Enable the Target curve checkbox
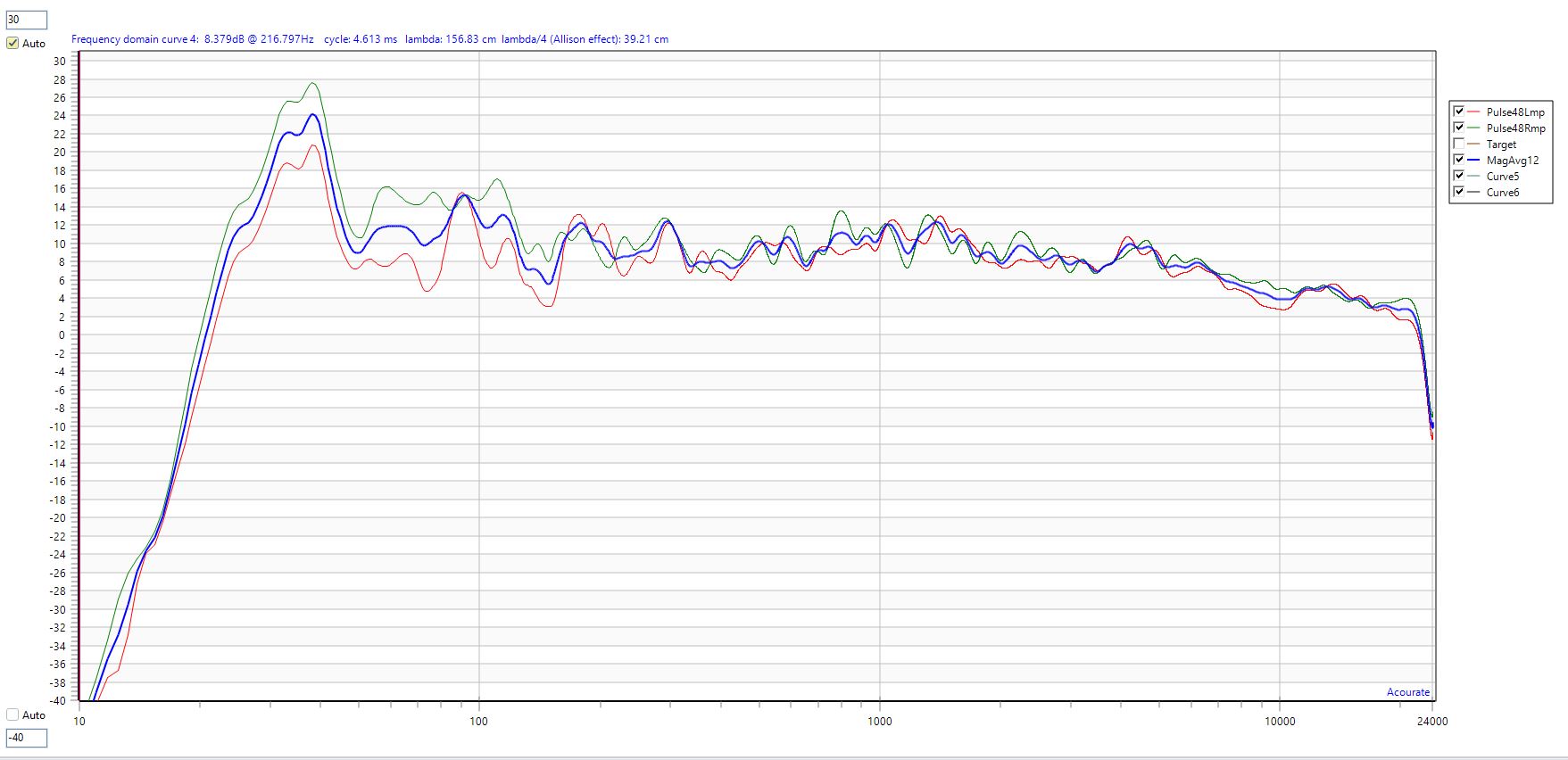This screenshot has height=760, width=1568. click(1459, 144)
